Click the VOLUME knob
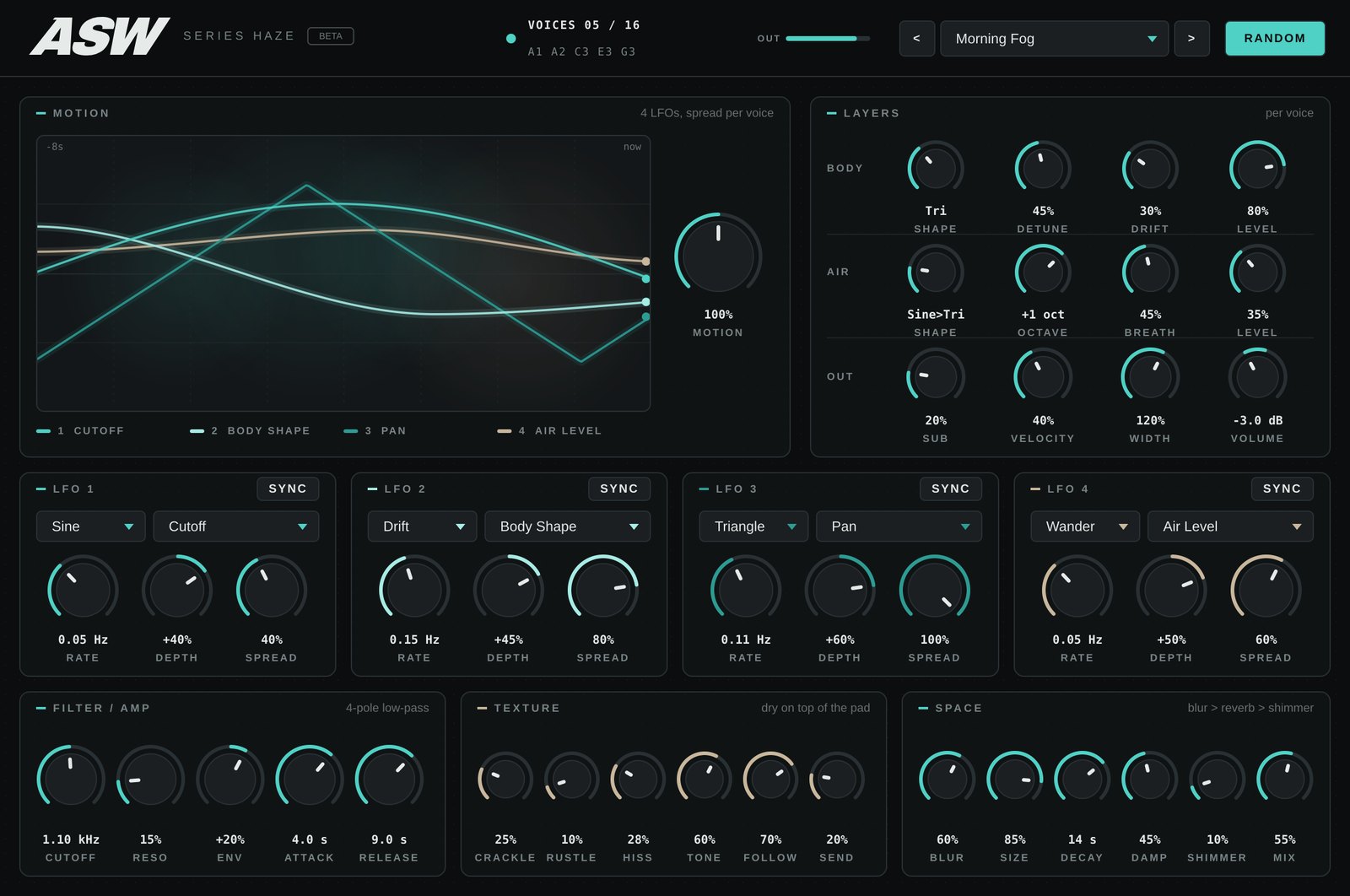 click(1257, 376)
